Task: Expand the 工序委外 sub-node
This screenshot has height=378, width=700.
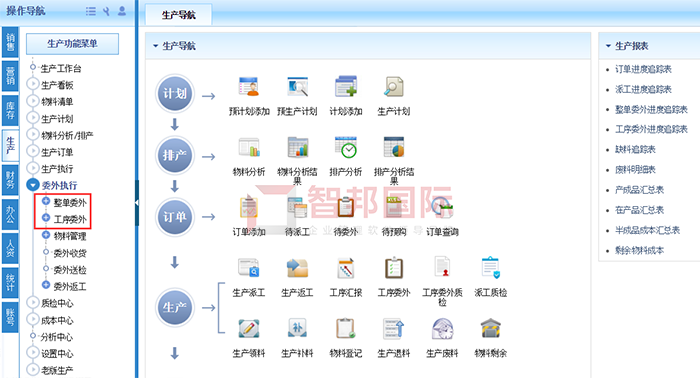Action: coord(46,218)
